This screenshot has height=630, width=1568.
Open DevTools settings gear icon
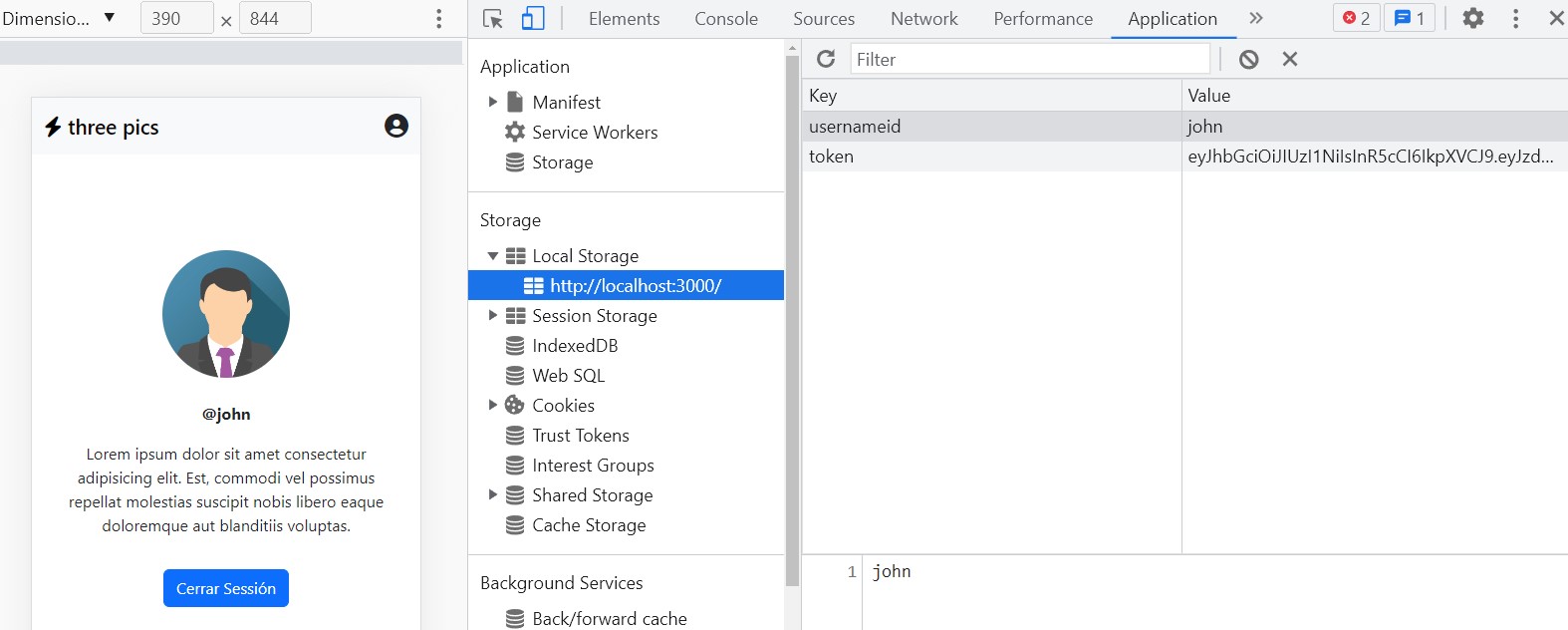[1473, 18]
